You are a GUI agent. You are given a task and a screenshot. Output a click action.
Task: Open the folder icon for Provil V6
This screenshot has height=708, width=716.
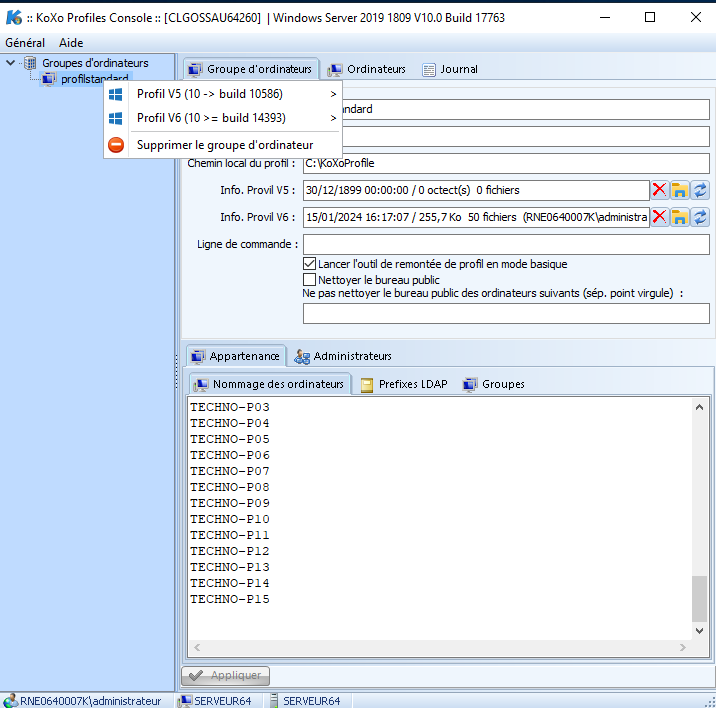click(x=679, y=217)
